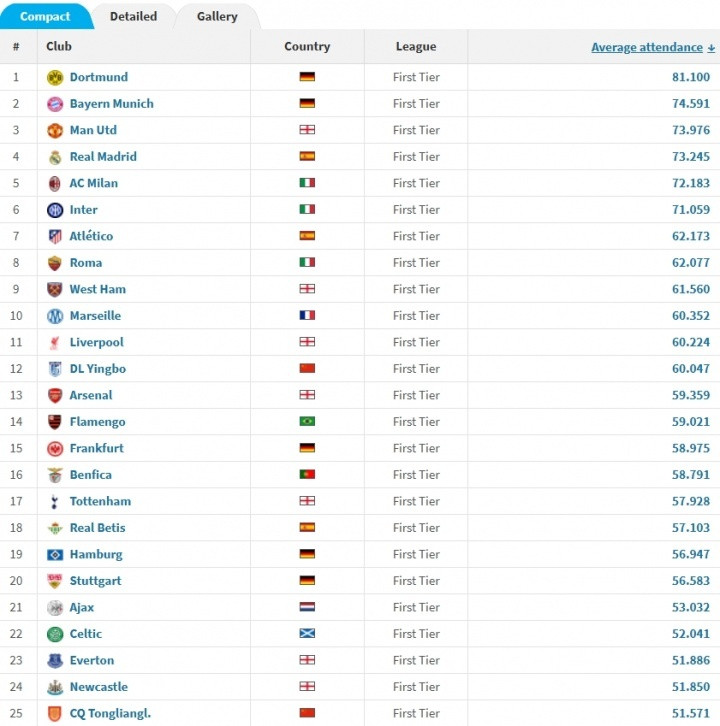
Task: Click the Celtic club crest icon
Action: coord(55,634)
